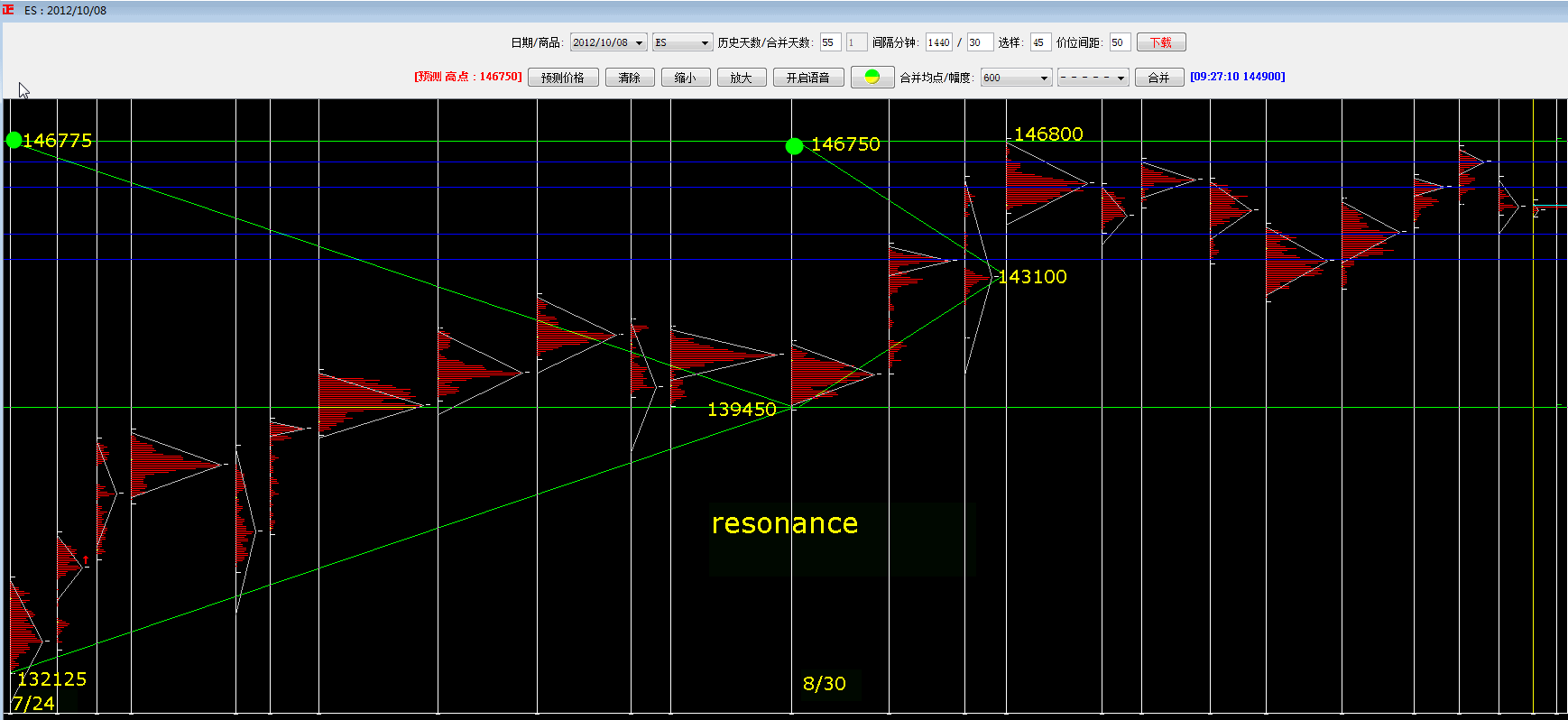This screenshot has height=720, width=1568.
Task: Click the 放大 zoom in button
Action: (x=742, y=78)
